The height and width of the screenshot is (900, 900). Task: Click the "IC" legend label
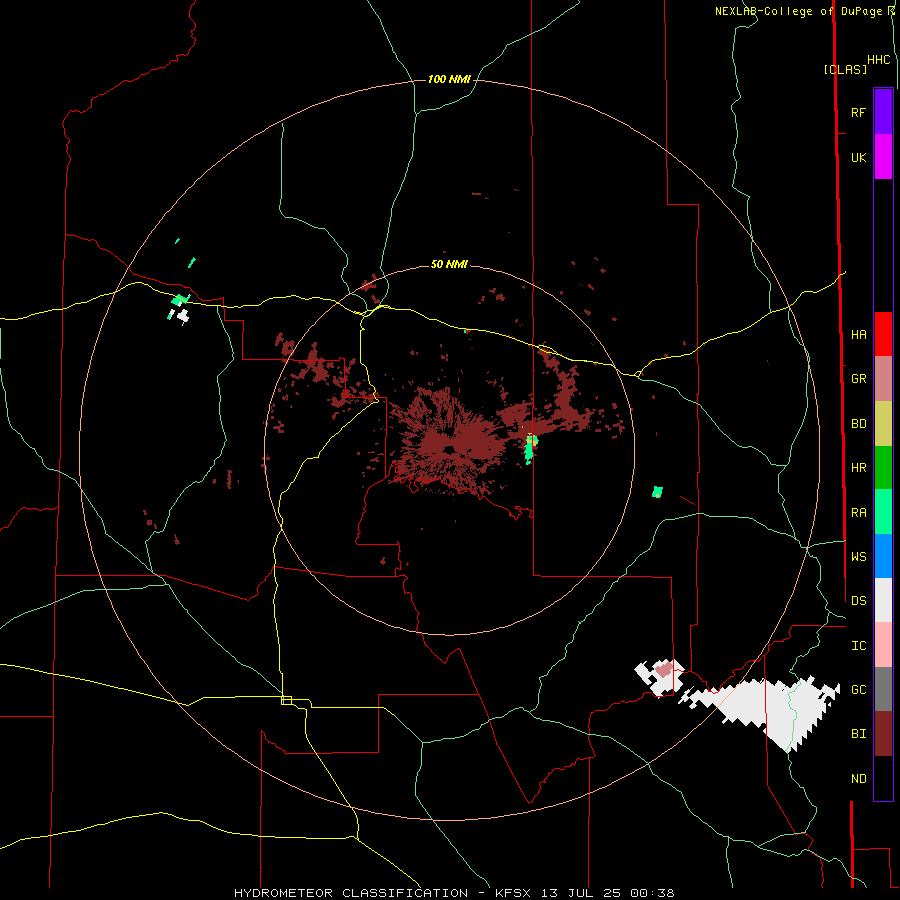tap(858, 646)
